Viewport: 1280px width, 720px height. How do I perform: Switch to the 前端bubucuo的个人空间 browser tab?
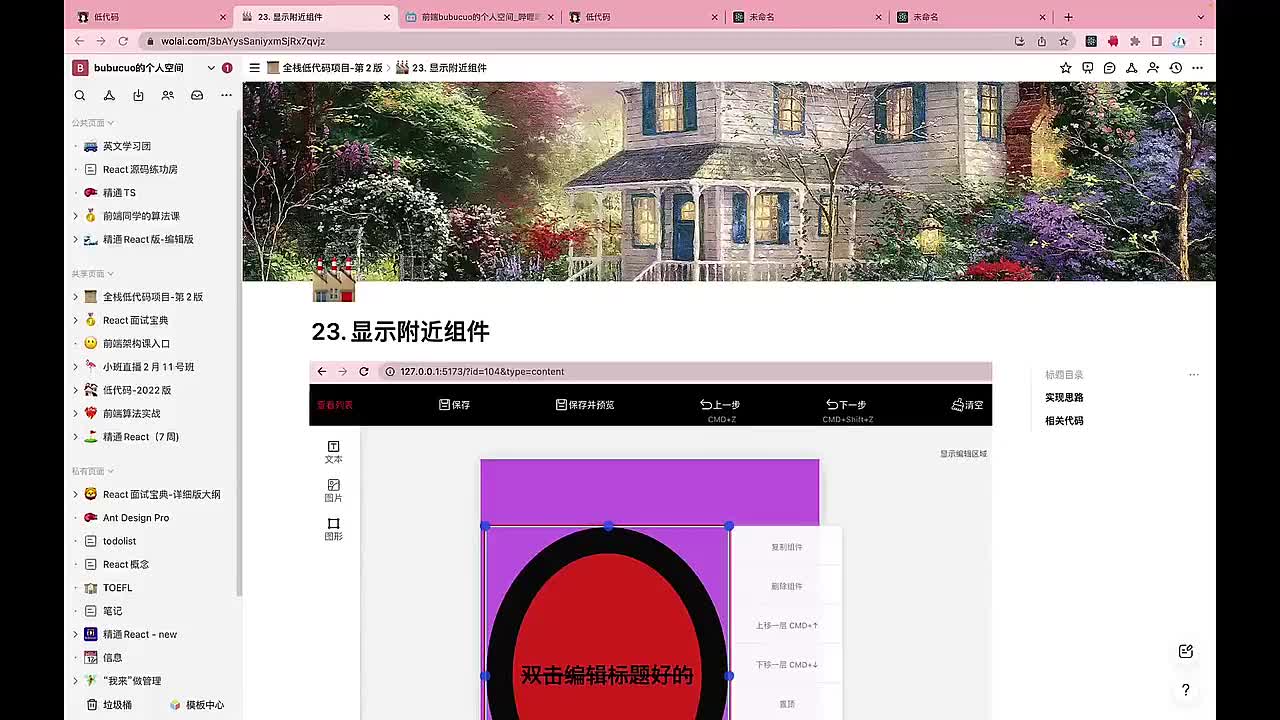479,17
